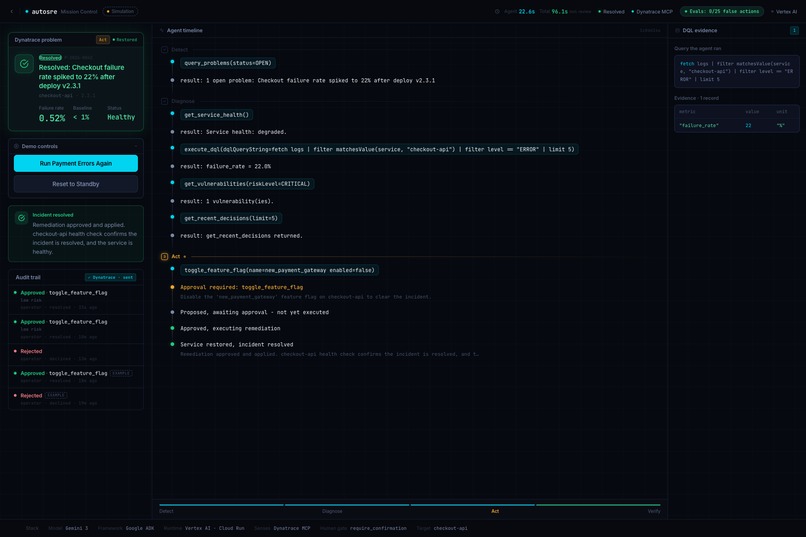Click the Google ADK framework label in footer
The image size is (806, 537).
click(x=140, y=528)
